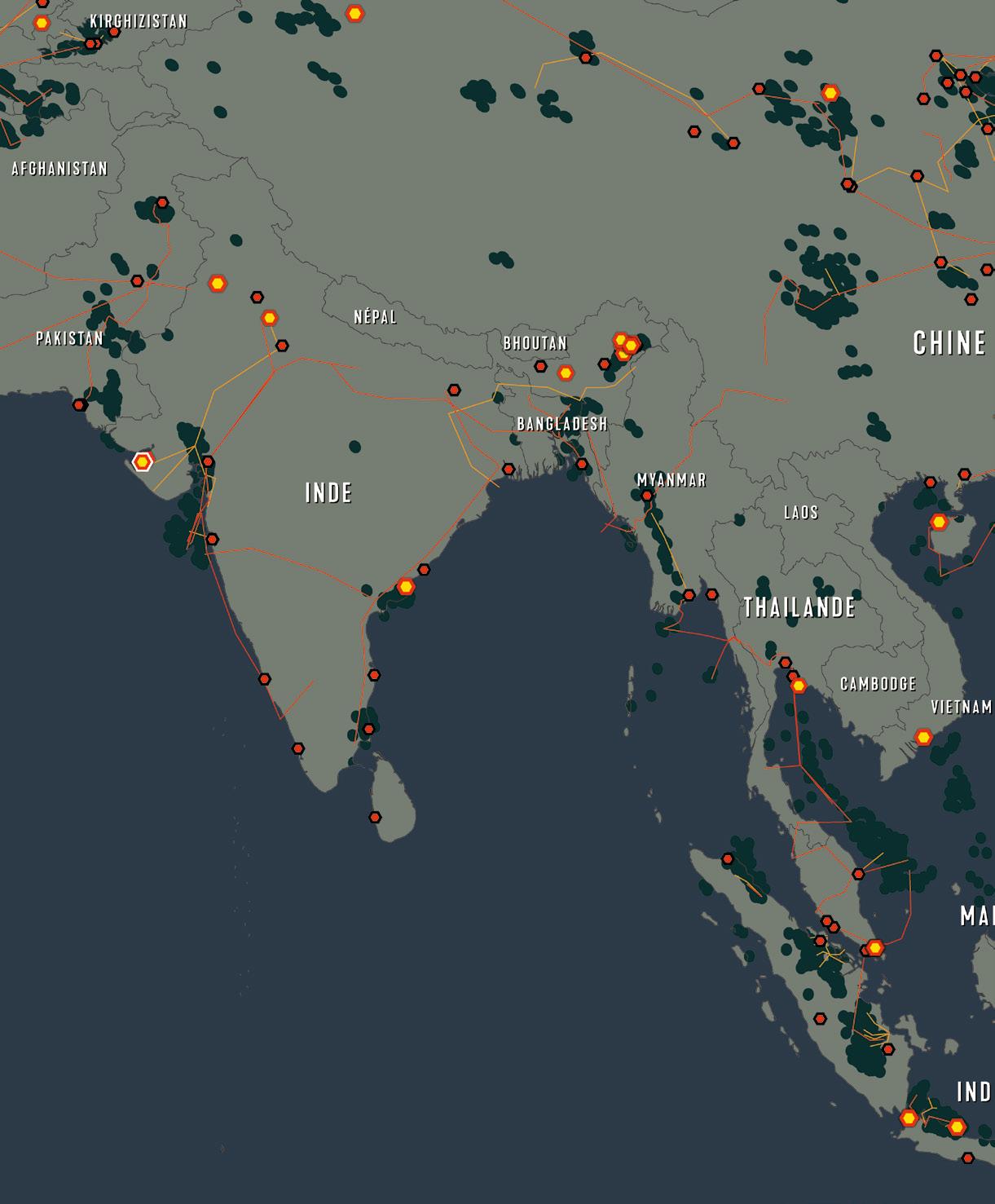
Task: Open the red marker on Chittagong coast
Action: [582, 465]
